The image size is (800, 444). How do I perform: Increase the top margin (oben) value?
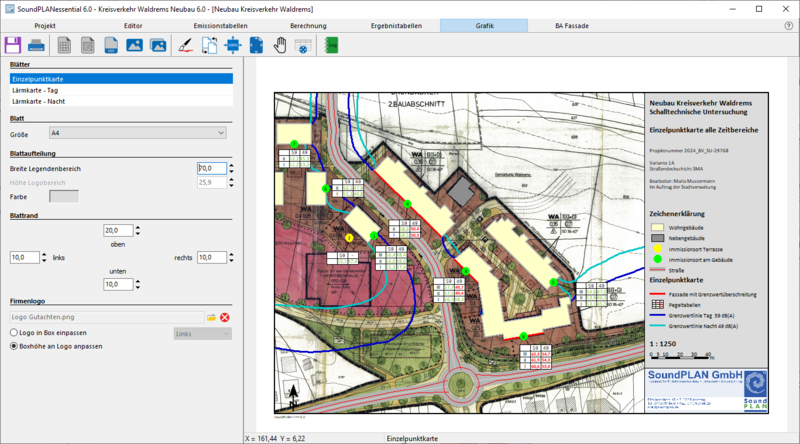pos(138,228)
